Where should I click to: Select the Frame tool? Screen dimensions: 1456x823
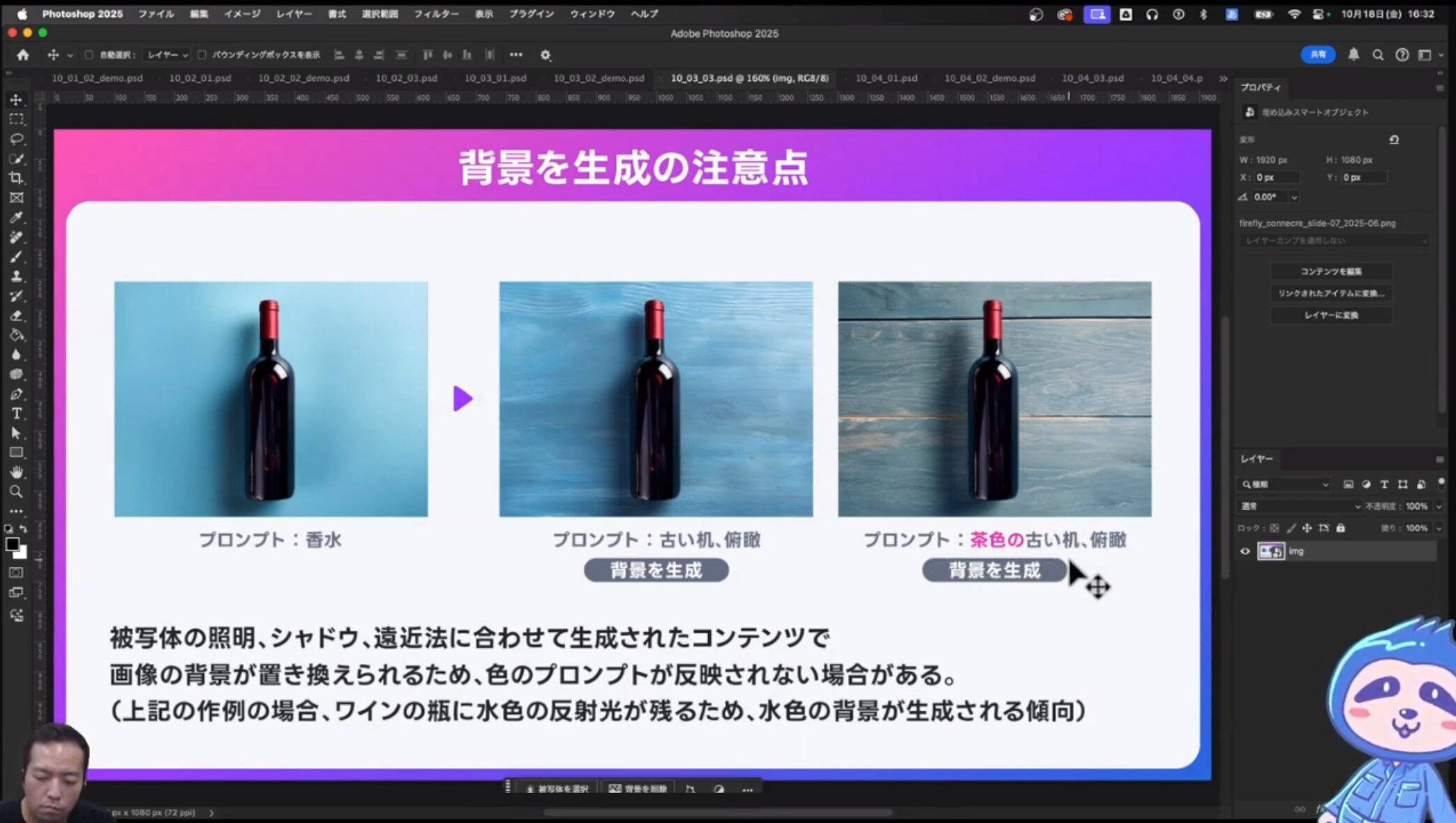(x=16, y=198)
